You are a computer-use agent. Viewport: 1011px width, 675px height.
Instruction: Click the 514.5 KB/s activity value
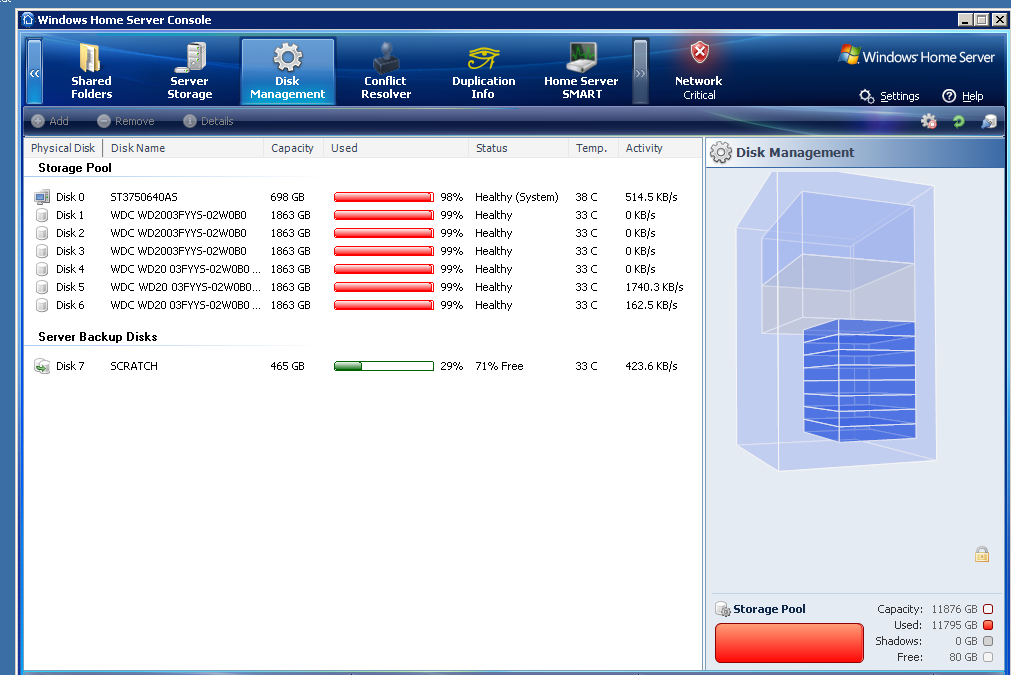651,197
